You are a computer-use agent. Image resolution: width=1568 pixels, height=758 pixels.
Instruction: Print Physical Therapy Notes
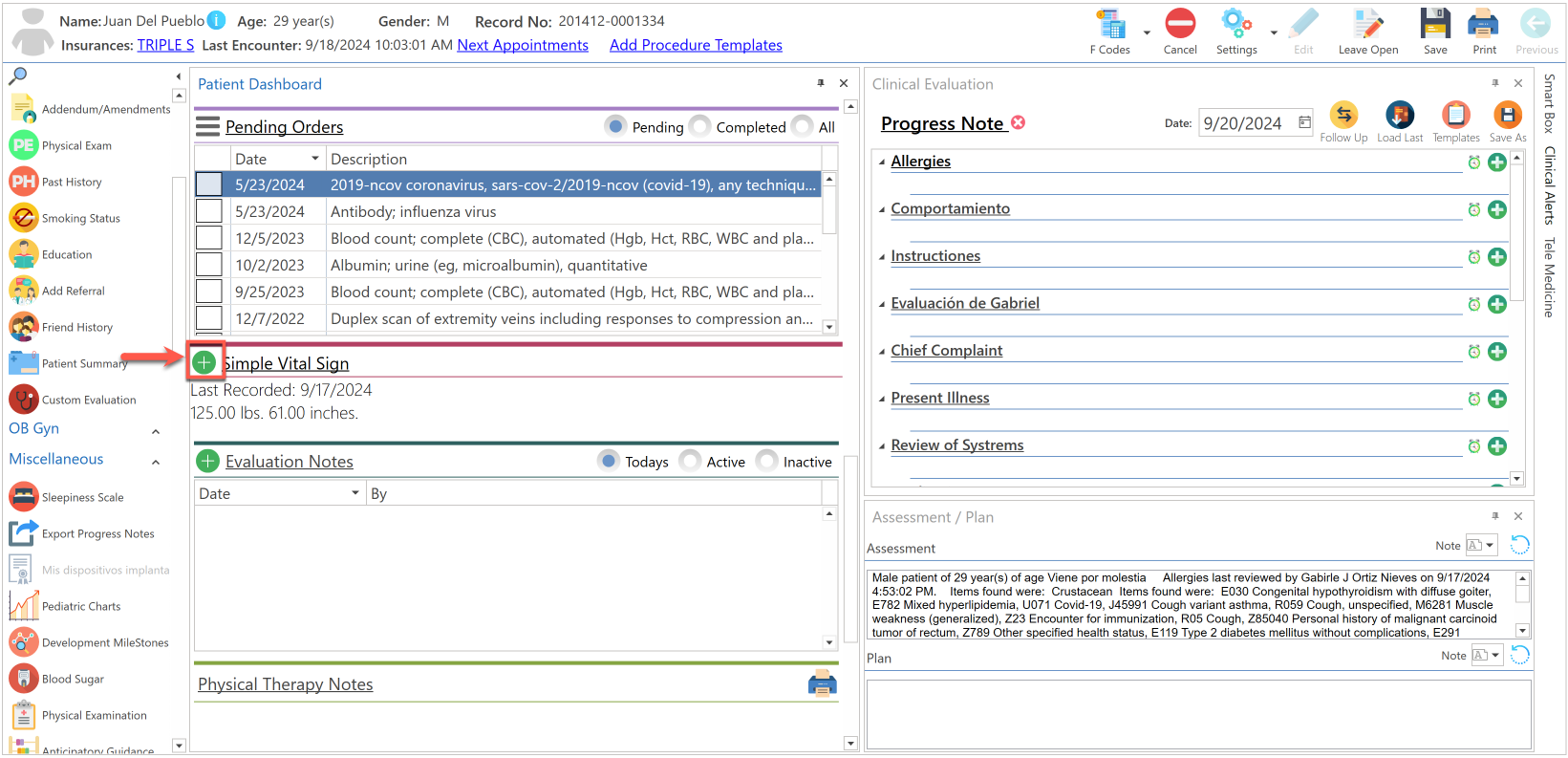pos(822,683)
